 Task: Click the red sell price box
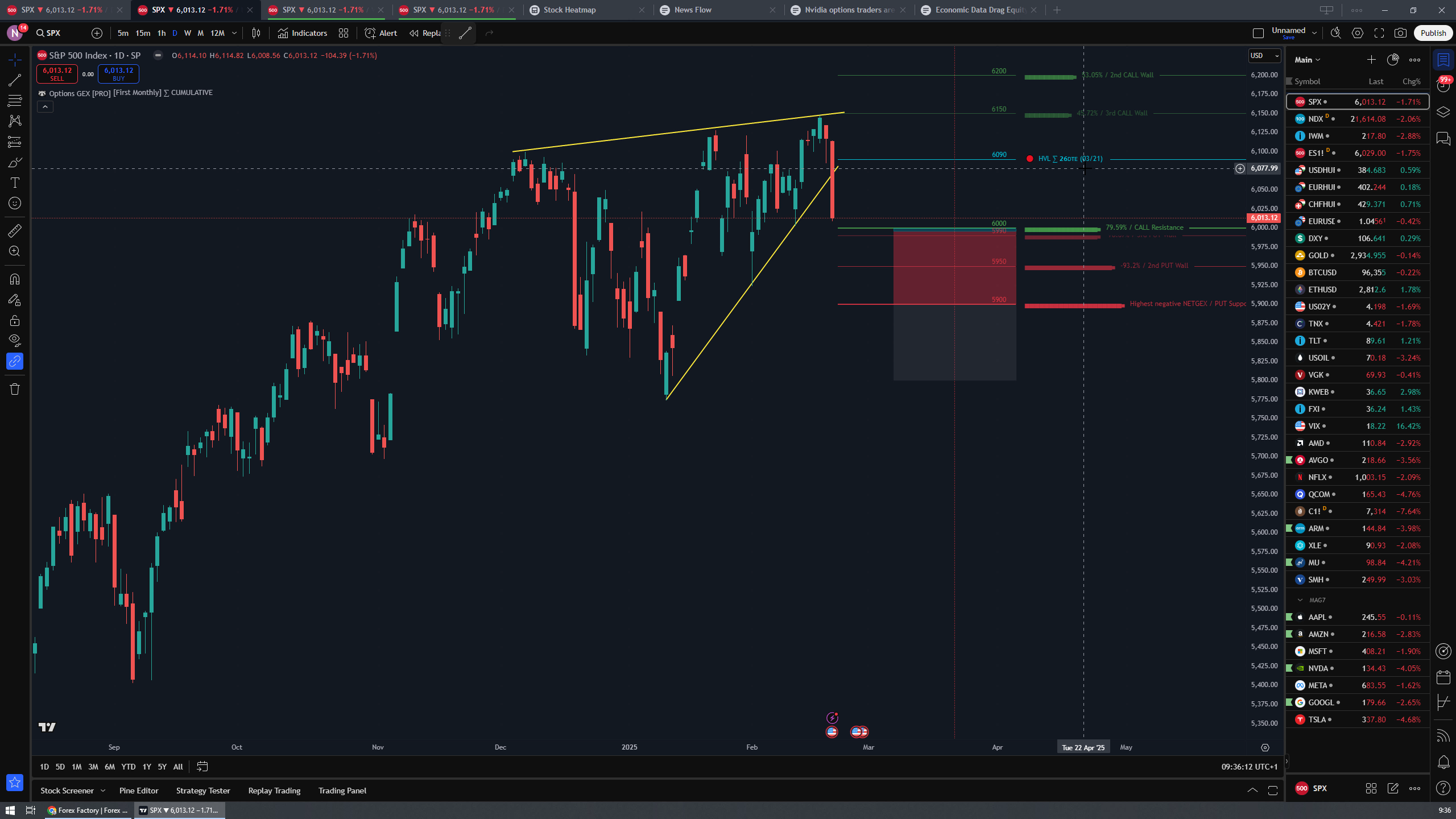tap(57, 73)
